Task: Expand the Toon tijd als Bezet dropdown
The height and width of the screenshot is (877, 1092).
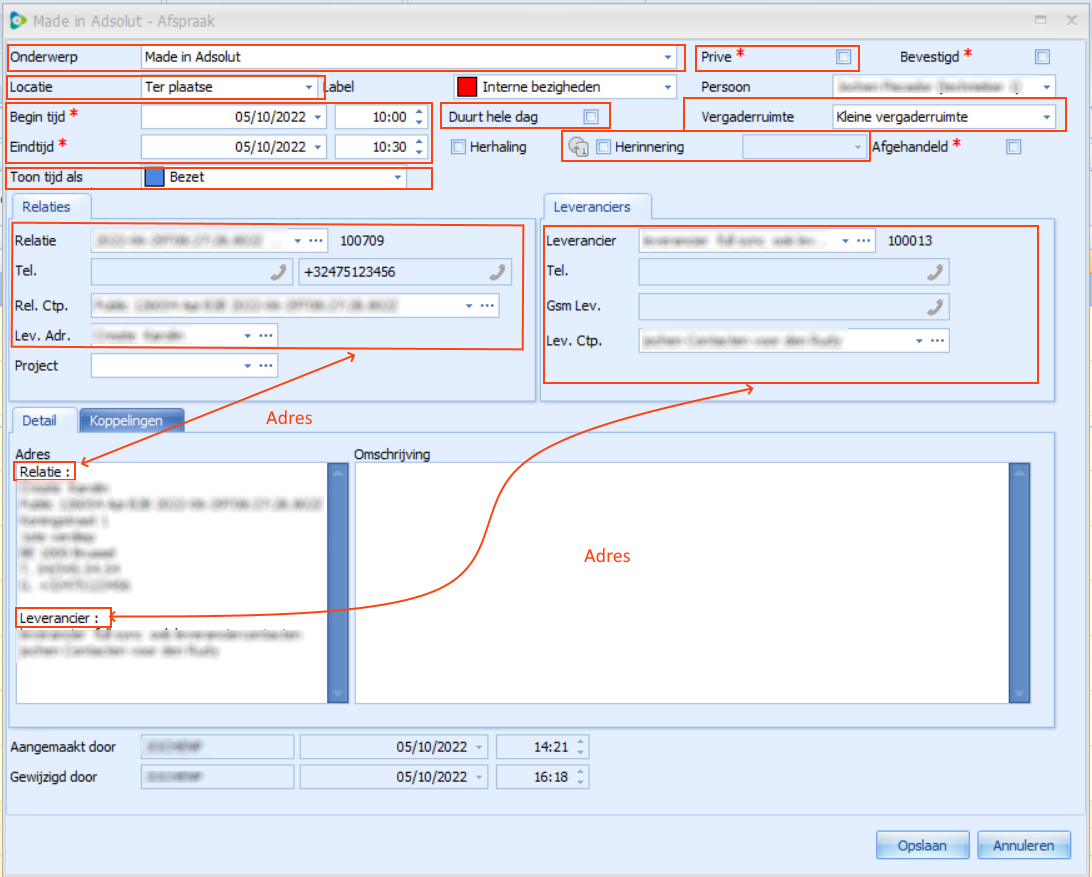Action: [x=398, y=177]
